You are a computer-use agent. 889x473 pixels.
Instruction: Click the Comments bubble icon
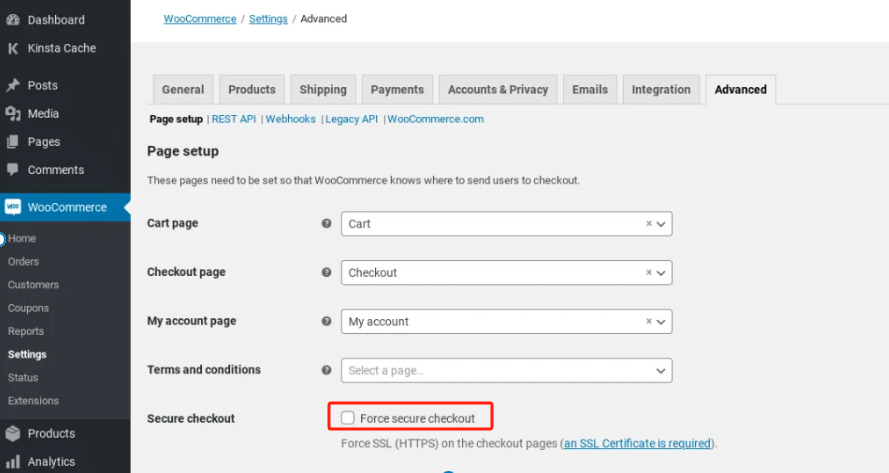click(13, 170)
